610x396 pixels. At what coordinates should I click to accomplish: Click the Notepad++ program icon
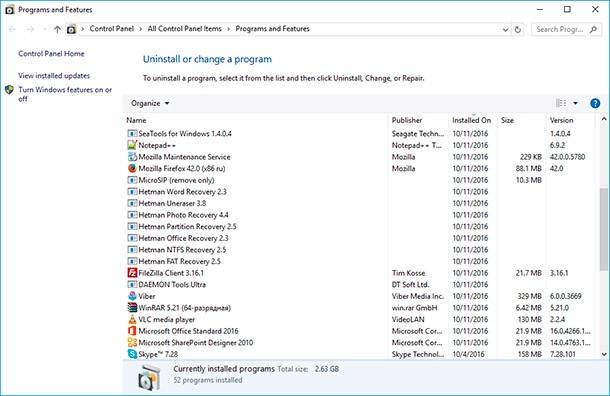[132, 145]
